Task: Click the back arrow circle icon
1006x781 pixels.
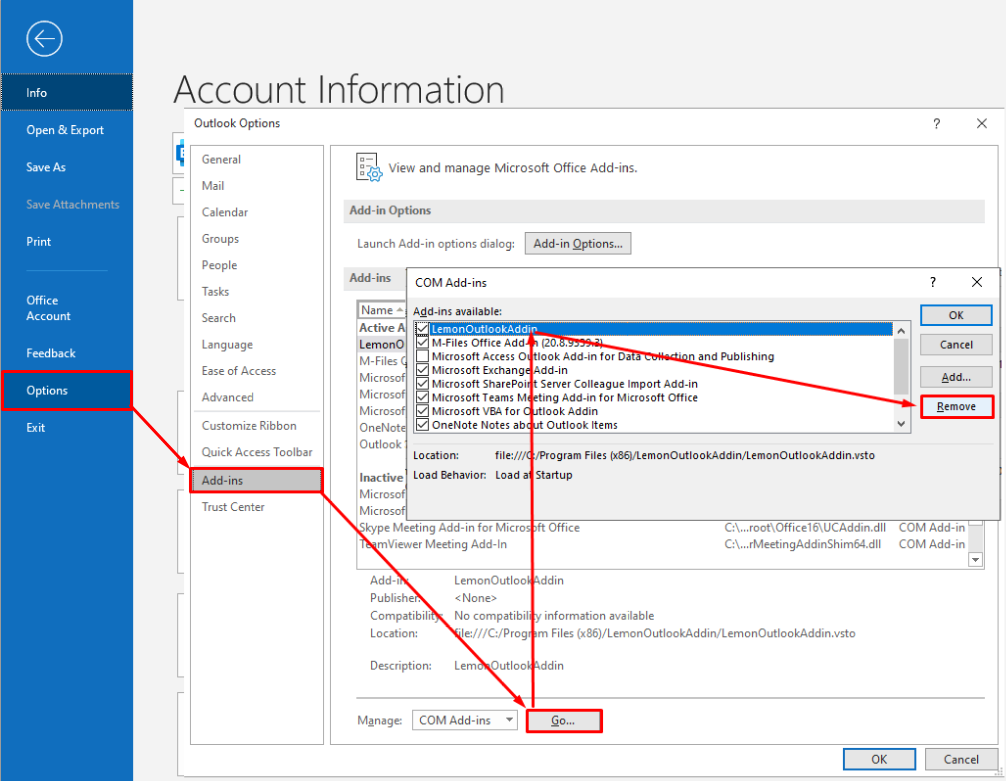Action: pyautogui.click(x=44, y=39)
